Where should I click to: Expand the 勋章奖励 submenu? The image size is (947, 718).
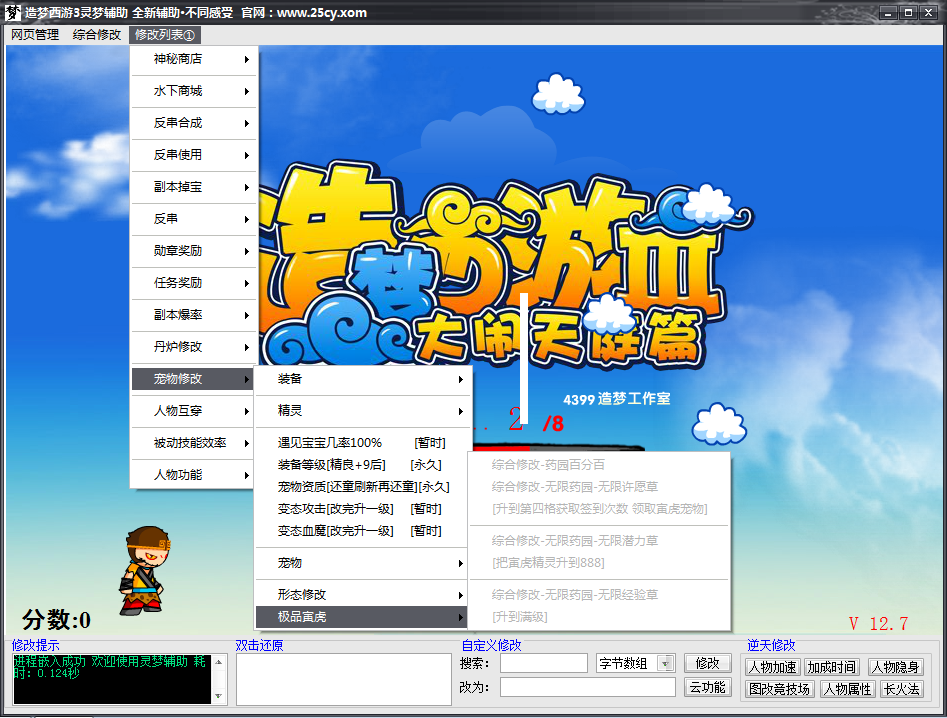pyautogui.click(x=194, y=251)
